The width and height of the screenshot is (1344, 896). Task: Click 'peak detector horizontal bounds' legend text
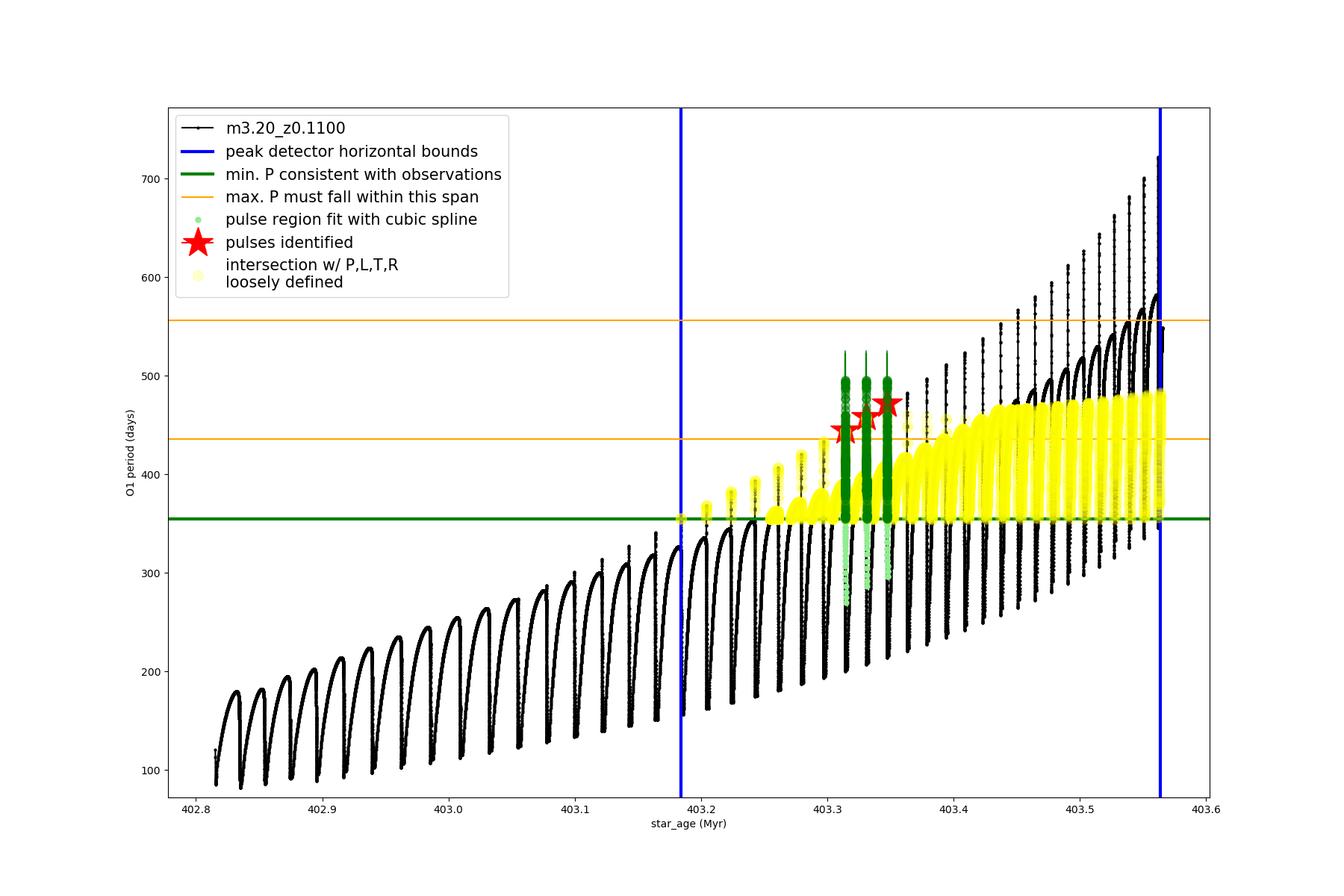(352, 152)
